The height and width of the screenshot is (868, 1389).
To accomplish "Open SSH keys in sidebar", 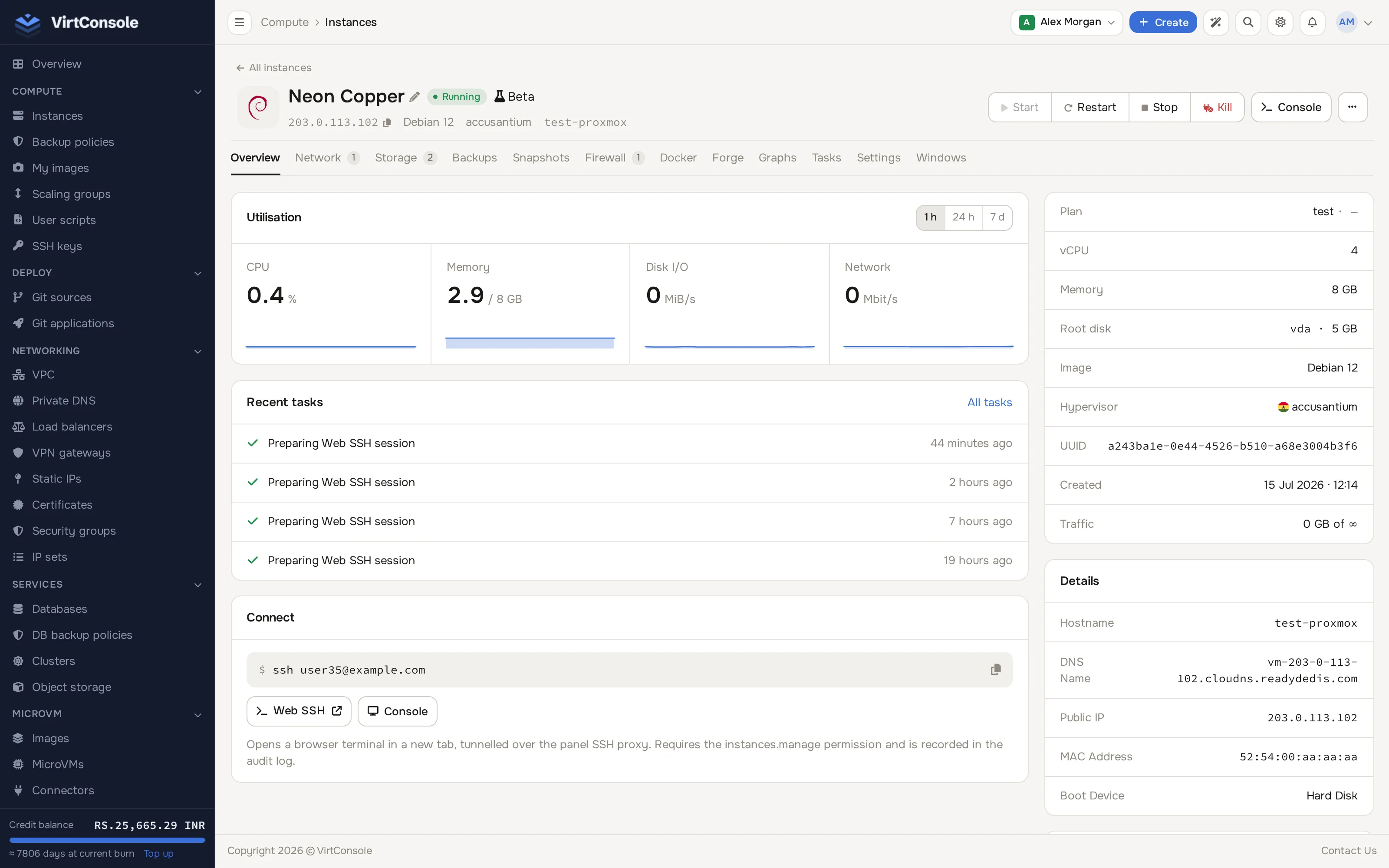I will 57,246.
